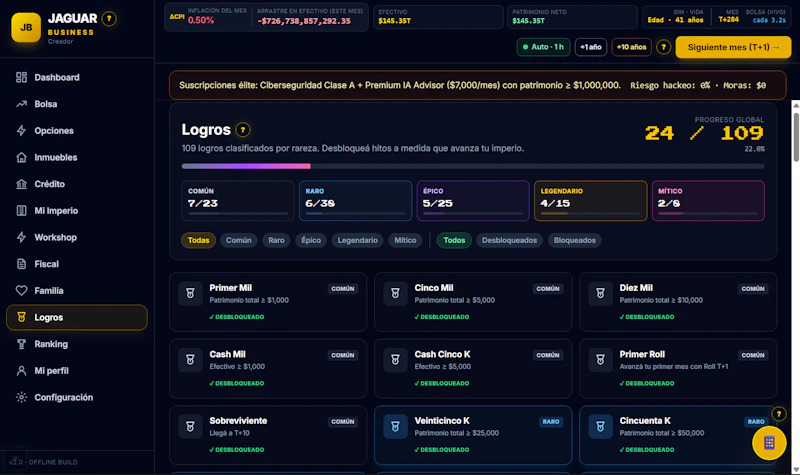Click the Bolsa trend-line icon
The image size is (800, 475).
click(x=21, y=104)
